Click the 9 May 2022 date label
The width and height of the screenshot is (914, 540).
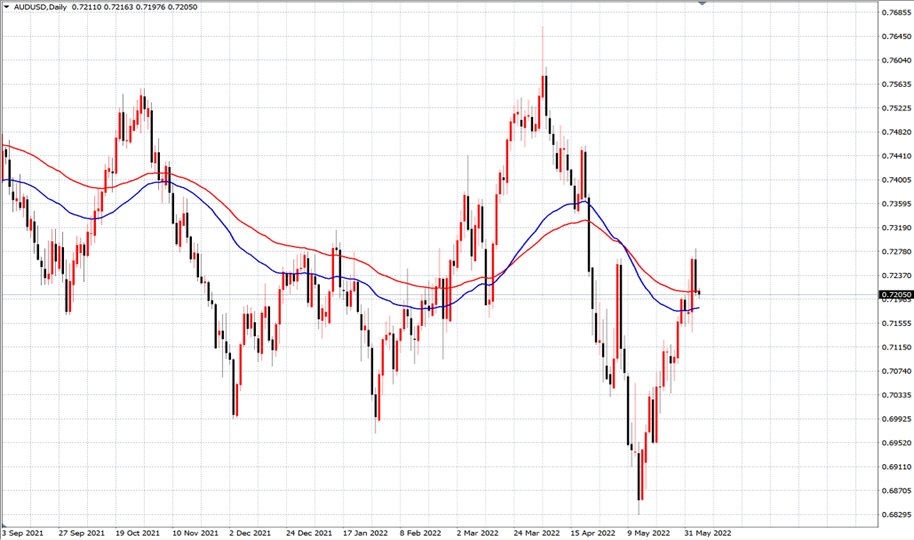coord(649,533)
